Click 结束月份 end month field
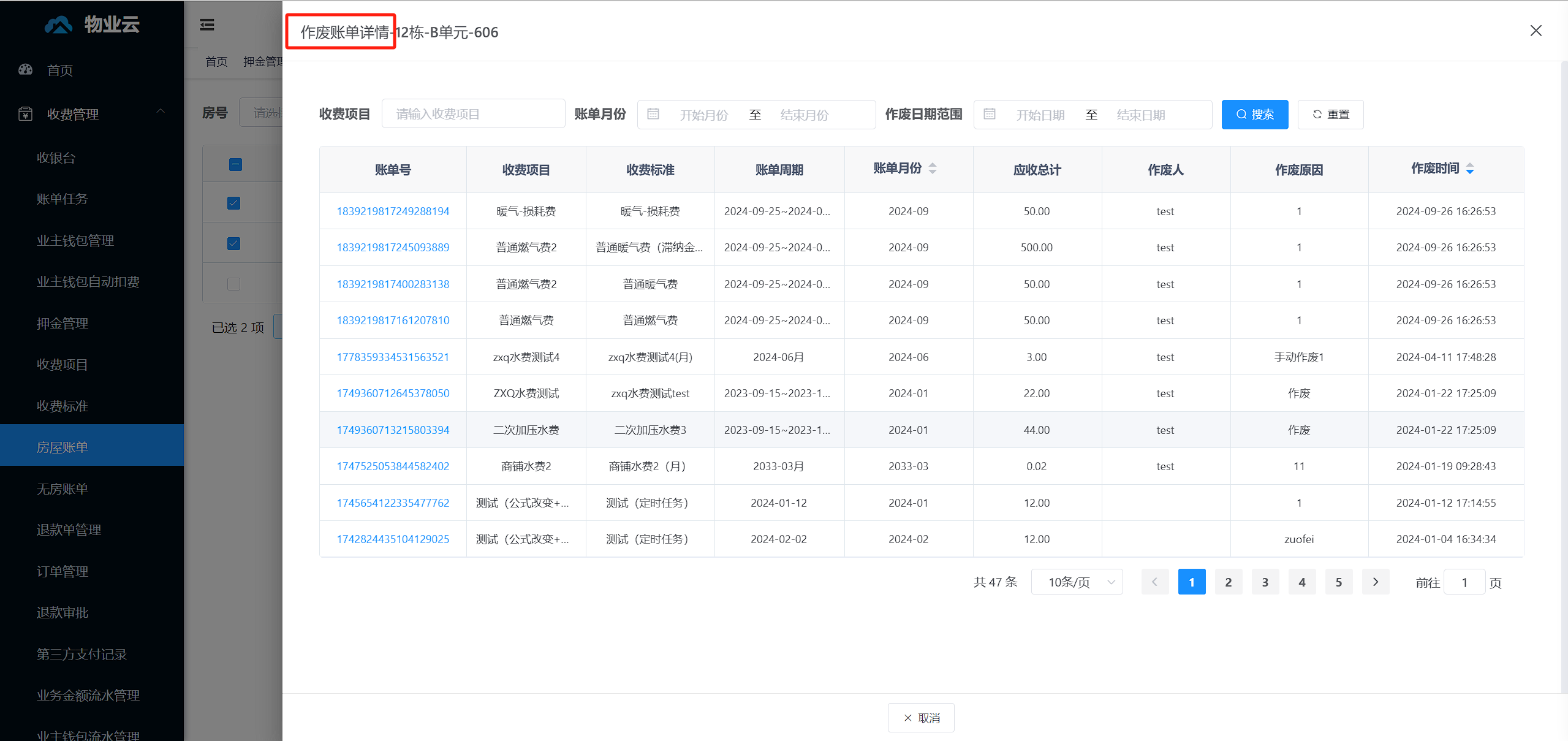This screenshot has width=1568, height=741. 805,115
